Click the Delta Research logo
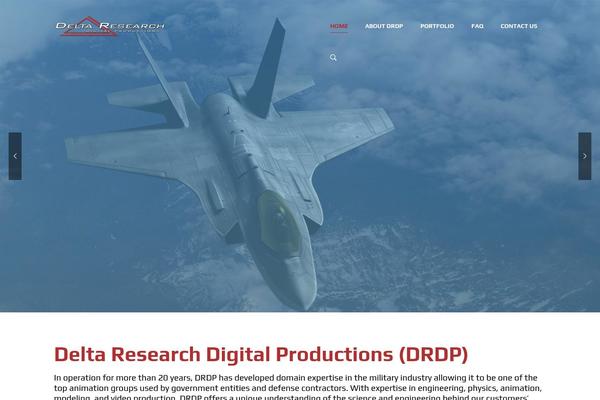This screenshot has height=400, width=600. coord(110,26)
